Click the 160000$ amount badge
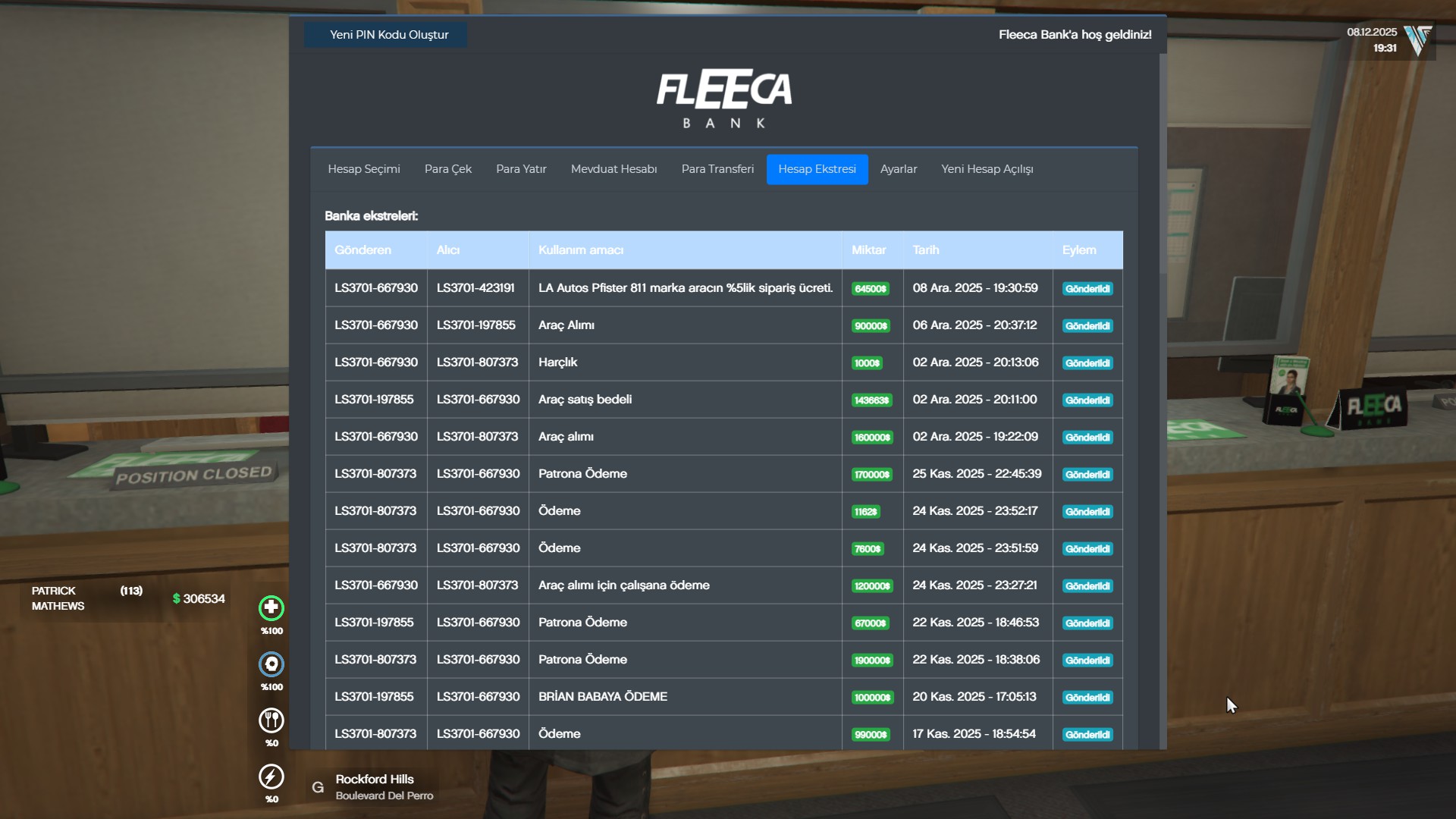The image size is (1456, 819). tap(872, 438)
